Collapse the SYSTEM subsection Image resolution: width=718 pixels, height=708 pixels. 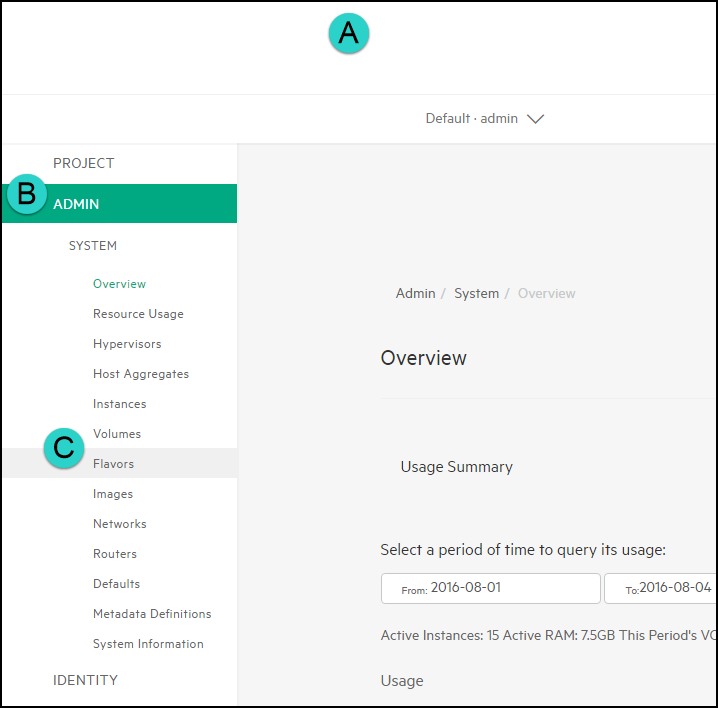pos(92,246)
